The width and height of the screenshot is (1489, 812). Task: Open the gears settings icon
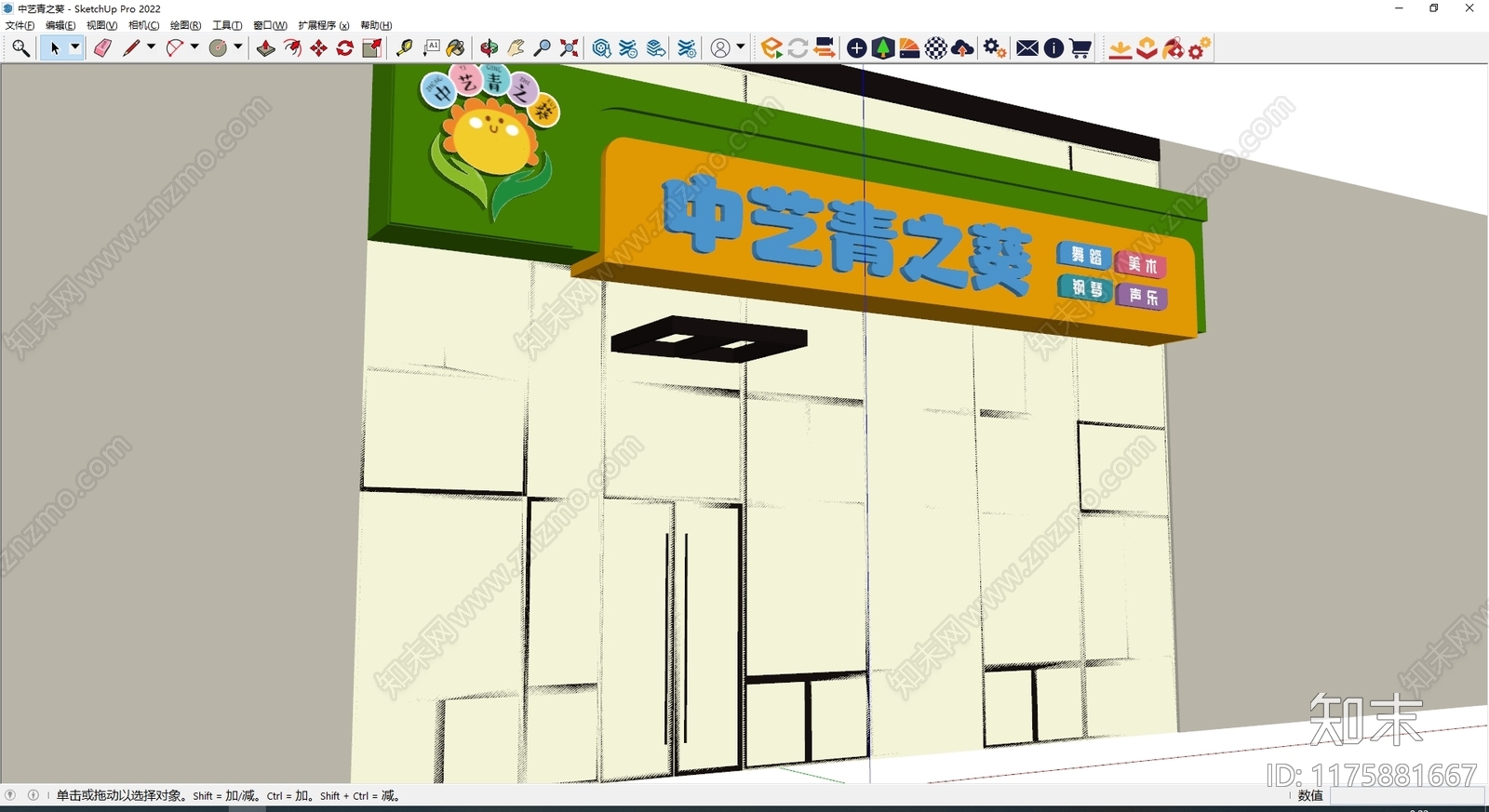(x=995, y=48)
